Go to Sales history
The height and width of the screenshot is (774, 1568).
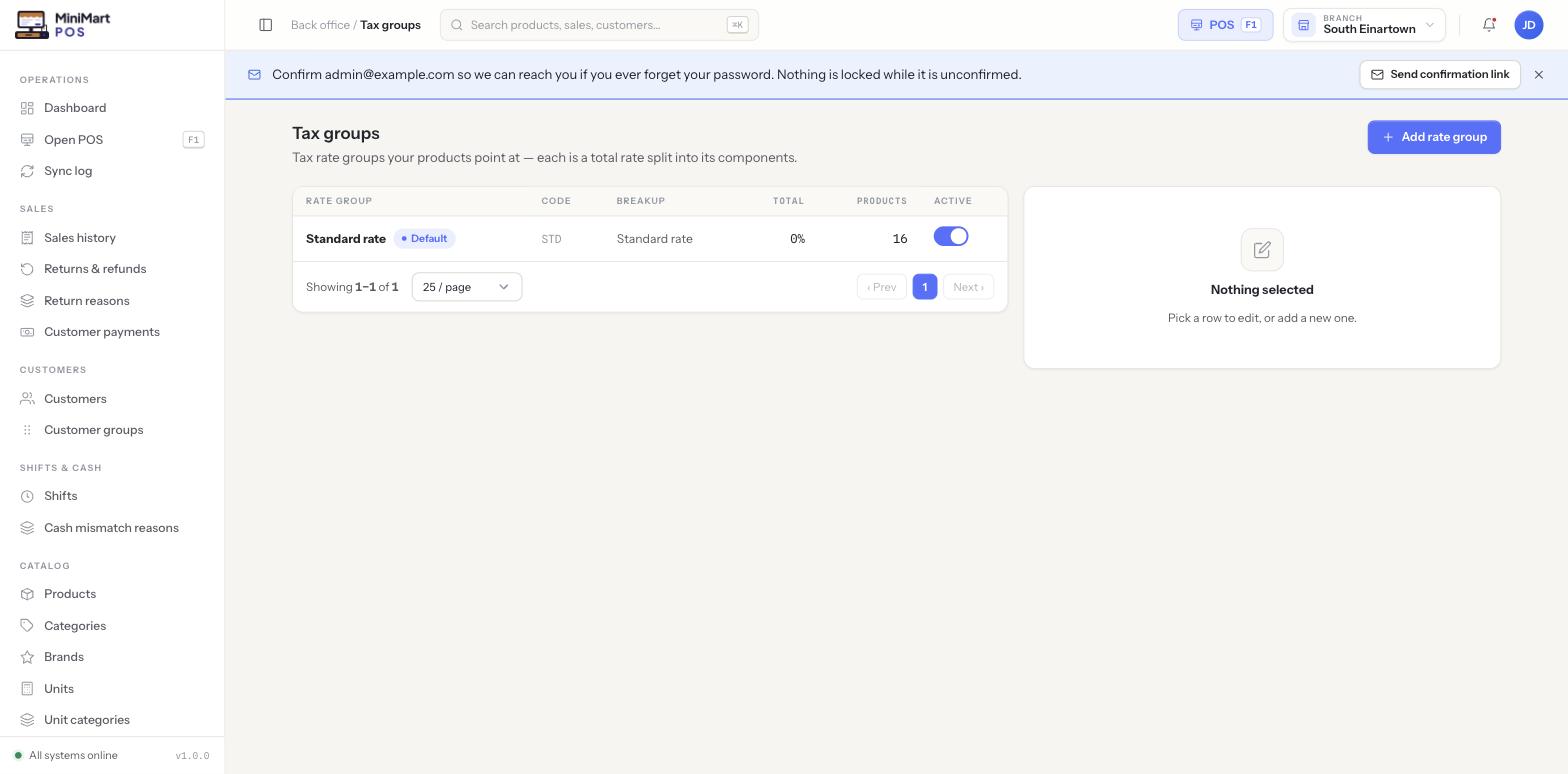[x=112, y=238]
